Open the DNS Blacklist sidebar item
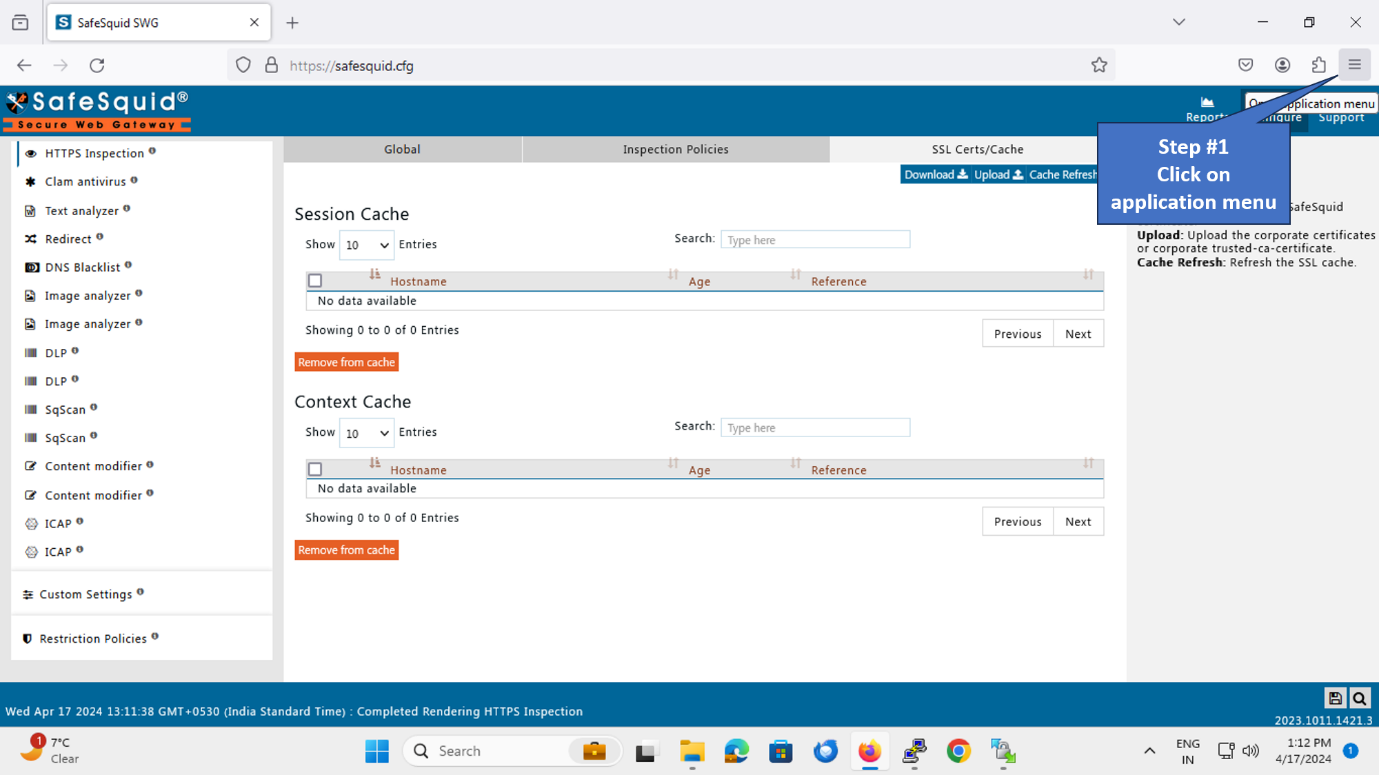 (x=82, y=268)
